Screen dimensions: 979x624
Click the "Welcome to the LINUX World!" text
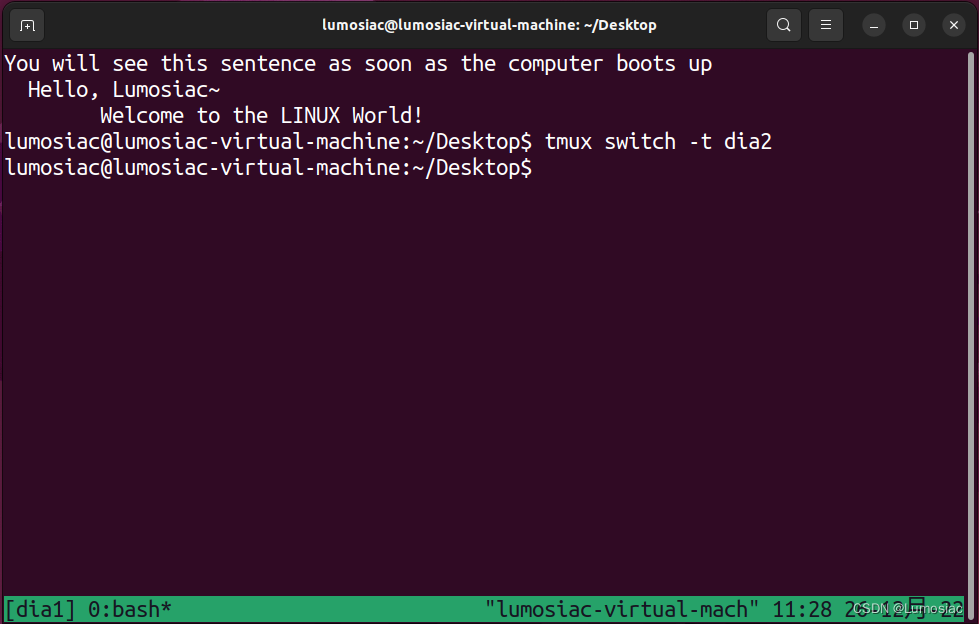[261, 116]
